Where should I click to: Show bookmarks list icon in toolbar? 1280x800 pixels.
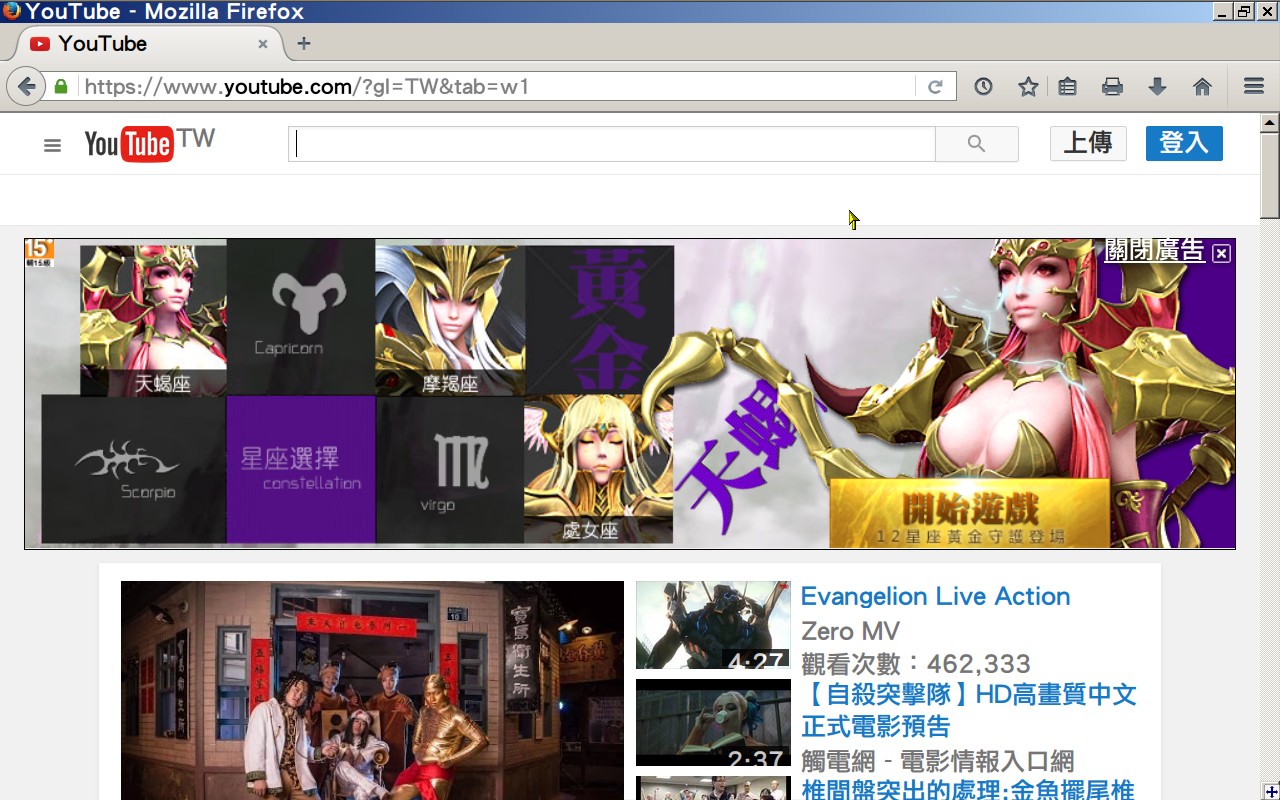(x=1068, y=87)
